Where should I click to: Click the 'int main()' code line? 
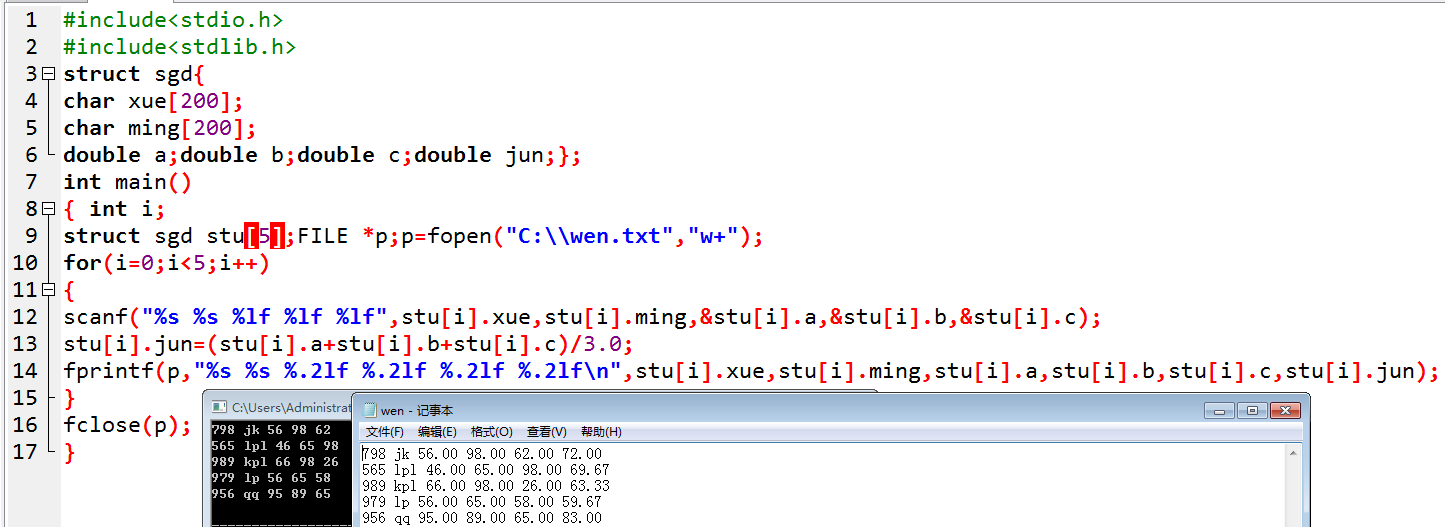pyautogui.click(x=127, y=182)
